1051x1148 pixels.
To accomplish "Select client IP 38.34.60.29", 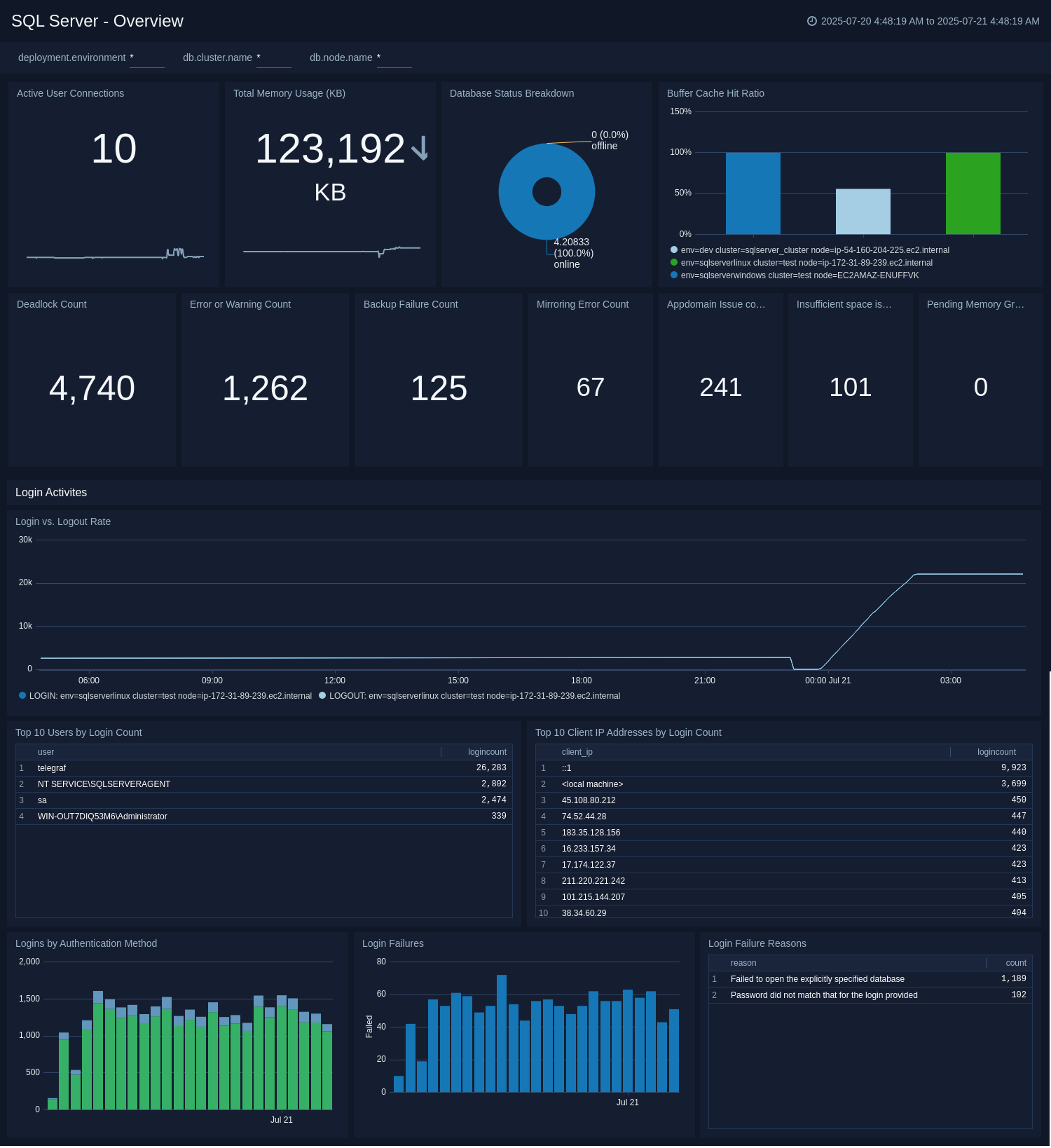I will coord(784,913).
